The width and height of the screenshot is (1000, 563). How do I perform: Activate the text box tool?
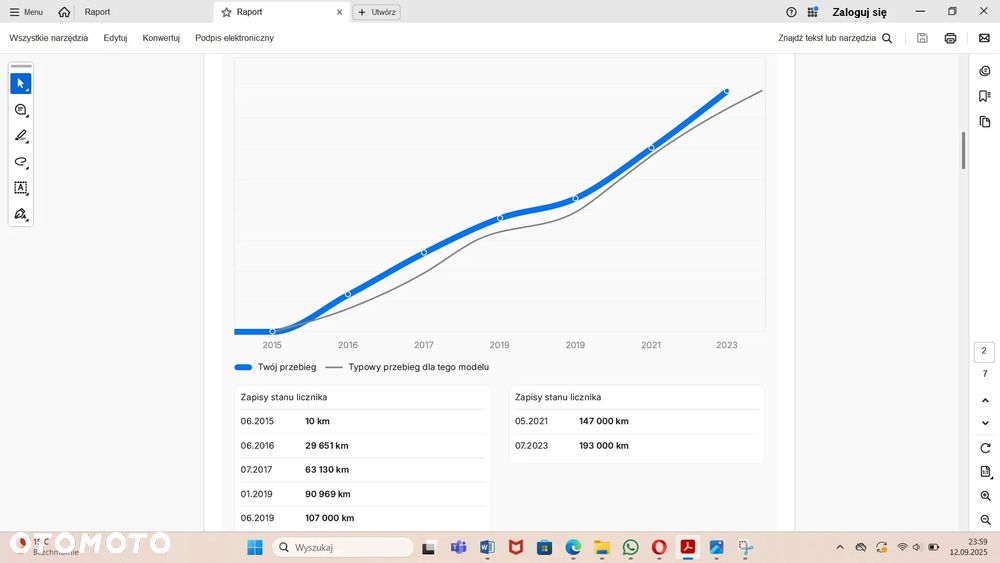coord(20,188)
